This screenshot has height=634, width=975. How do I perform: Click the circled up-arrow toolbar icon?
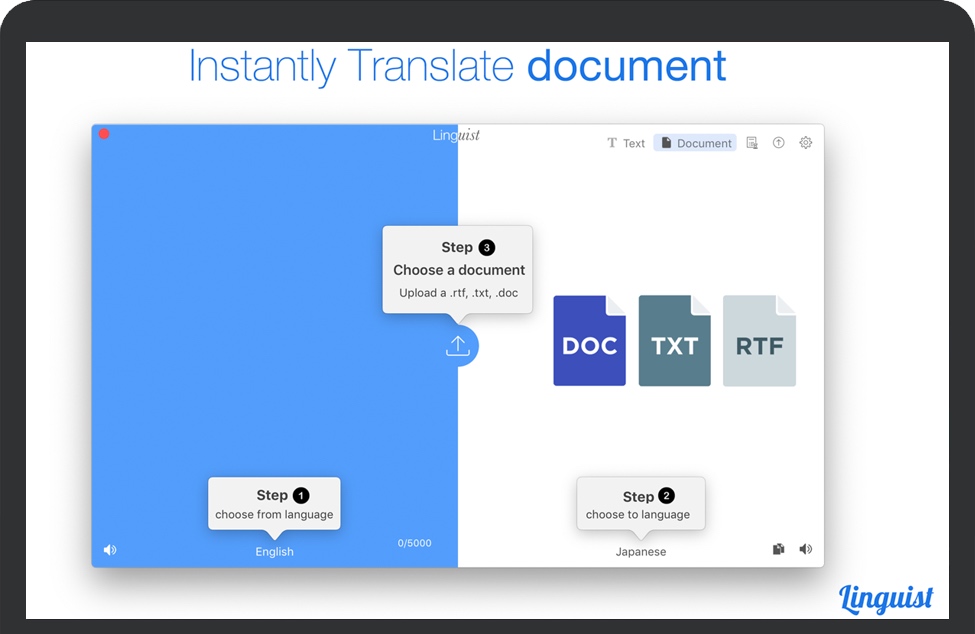tap(779, 143)
